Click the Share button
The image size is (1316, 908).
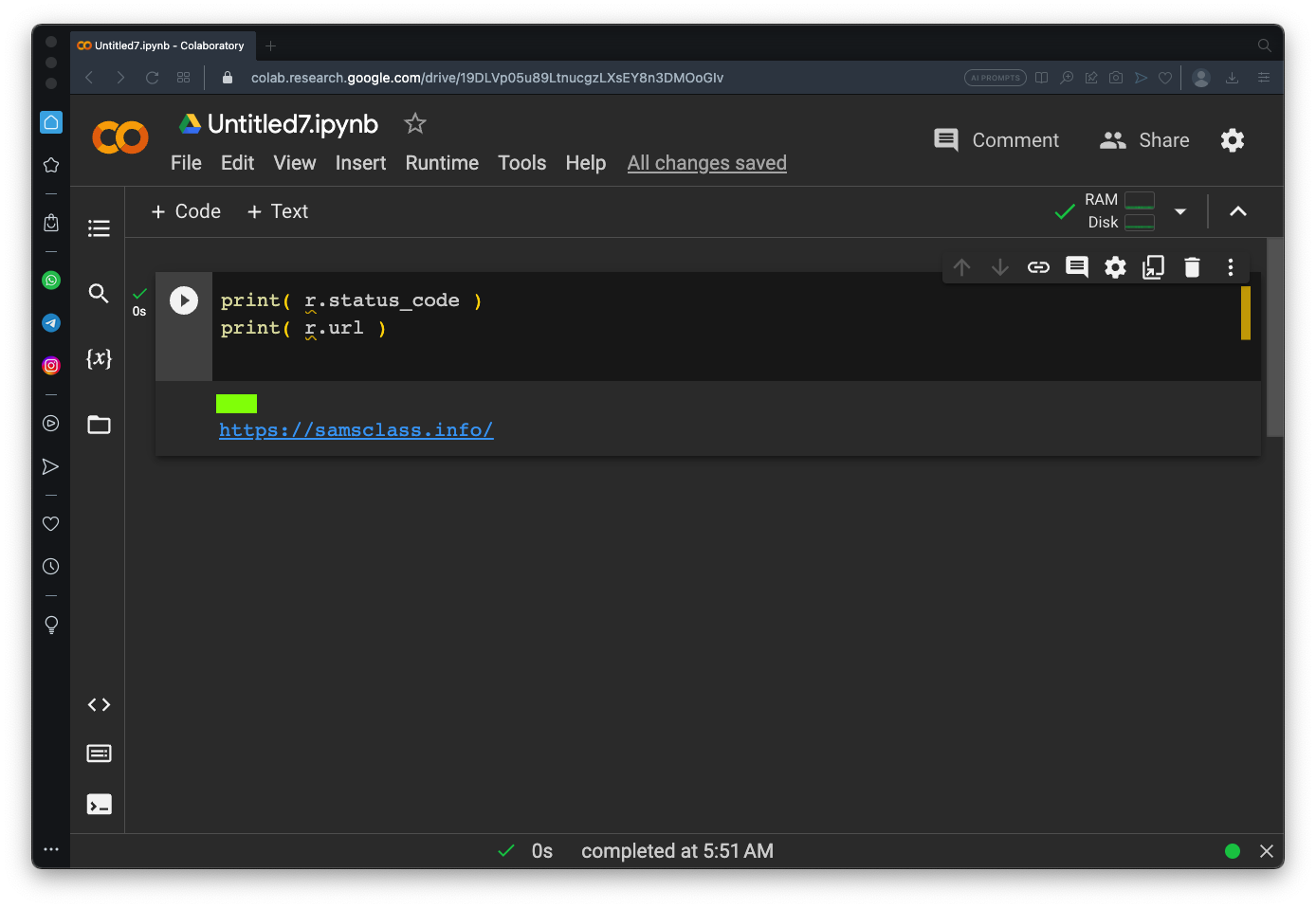(1144, 140)
